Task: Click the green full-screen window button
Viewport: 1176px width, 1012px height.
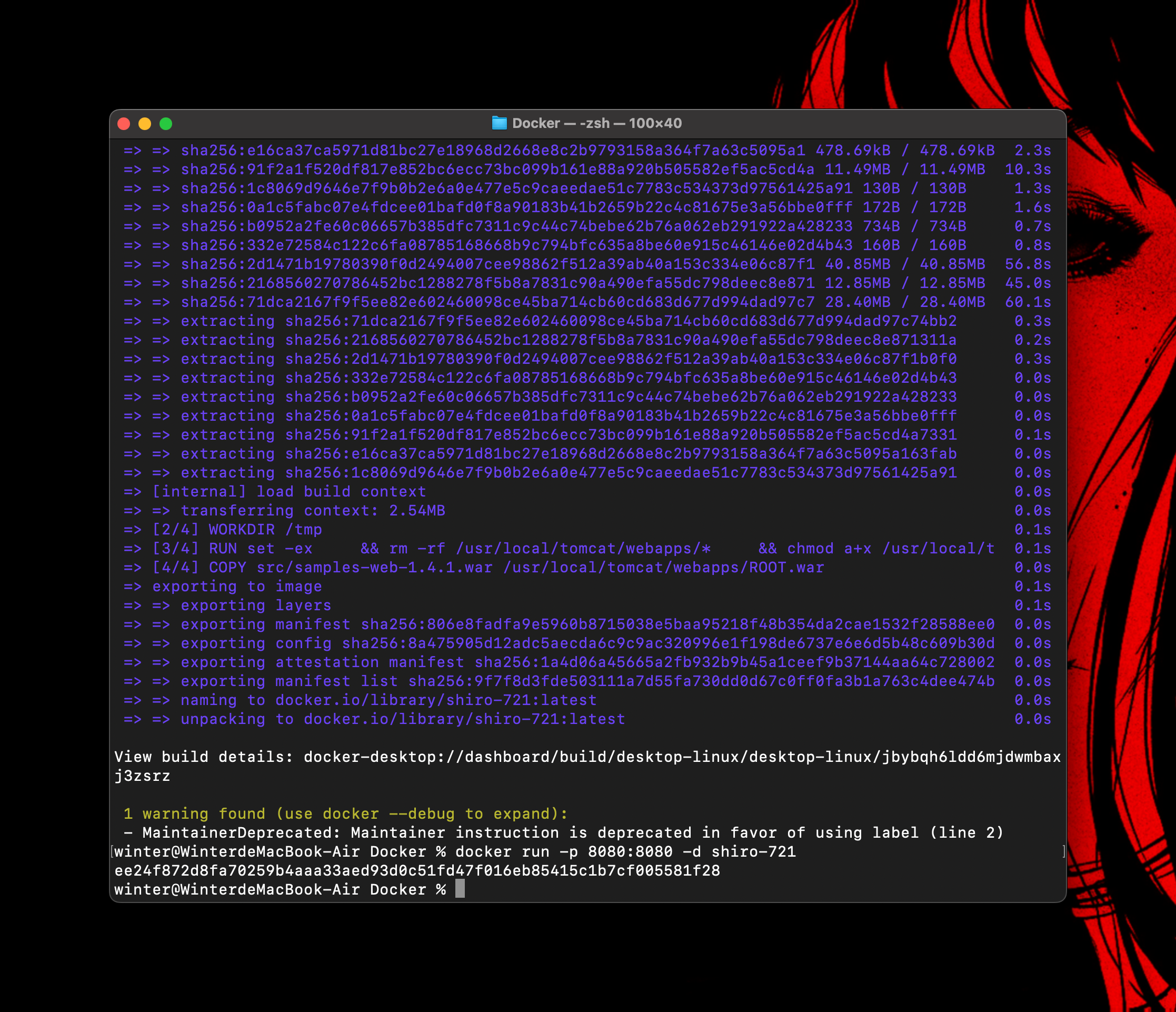Action: (x=166, y=124)
